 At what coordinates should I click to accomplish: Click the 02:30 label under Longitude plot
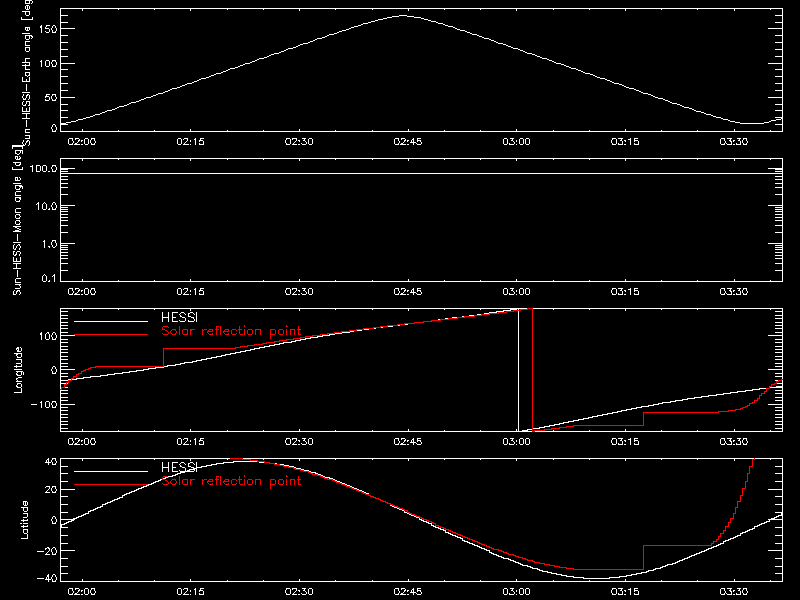[x=299, y=441]
